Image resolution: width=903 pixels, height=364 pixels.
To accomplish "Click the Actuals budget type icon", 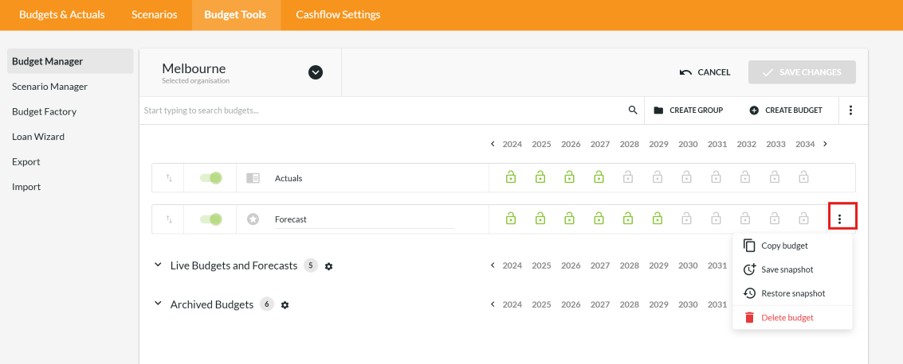I will tap(253, 178).
